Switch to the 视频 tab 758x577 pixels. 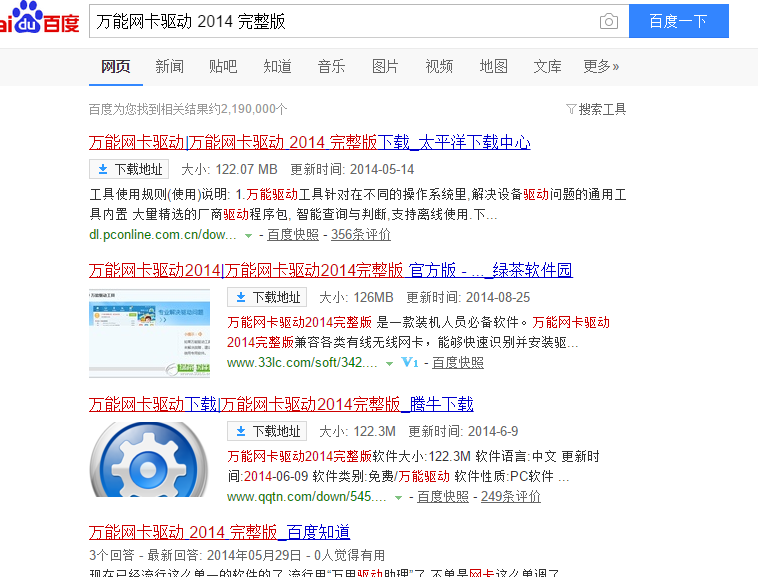point(439,66)
